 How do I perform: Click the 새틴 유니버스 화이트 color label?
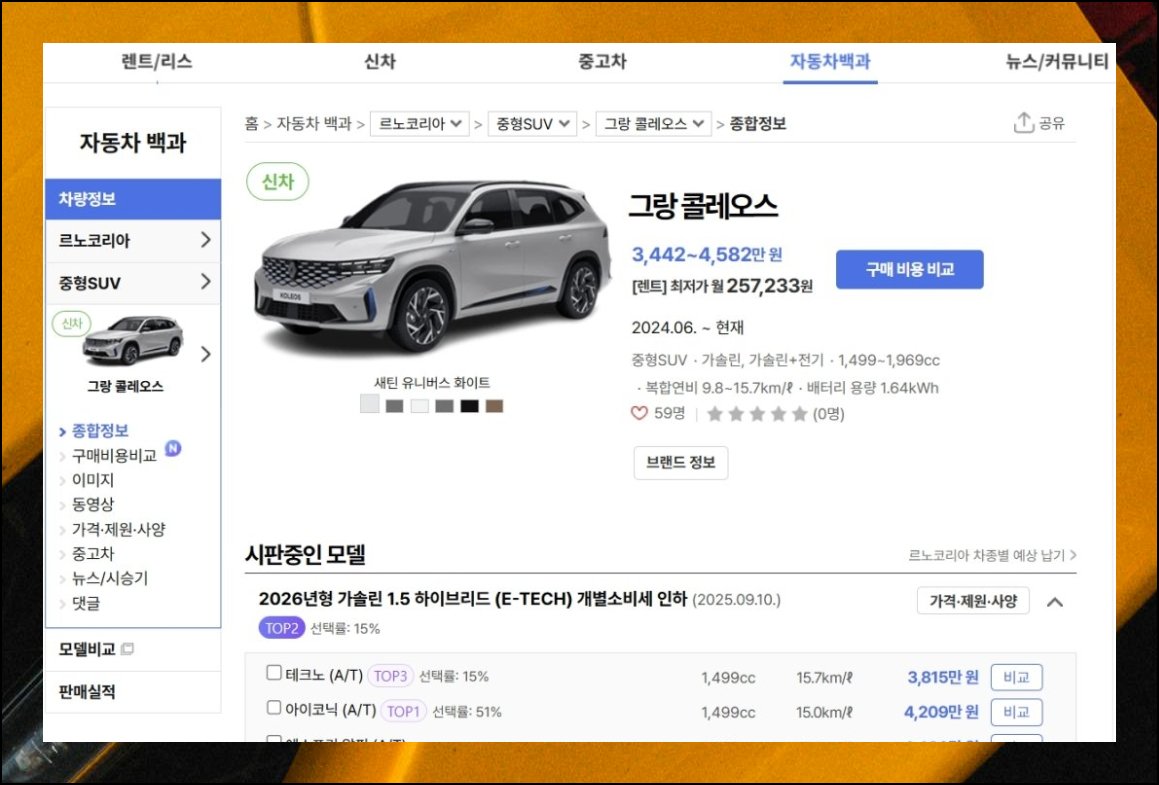(x=432, y=383)
